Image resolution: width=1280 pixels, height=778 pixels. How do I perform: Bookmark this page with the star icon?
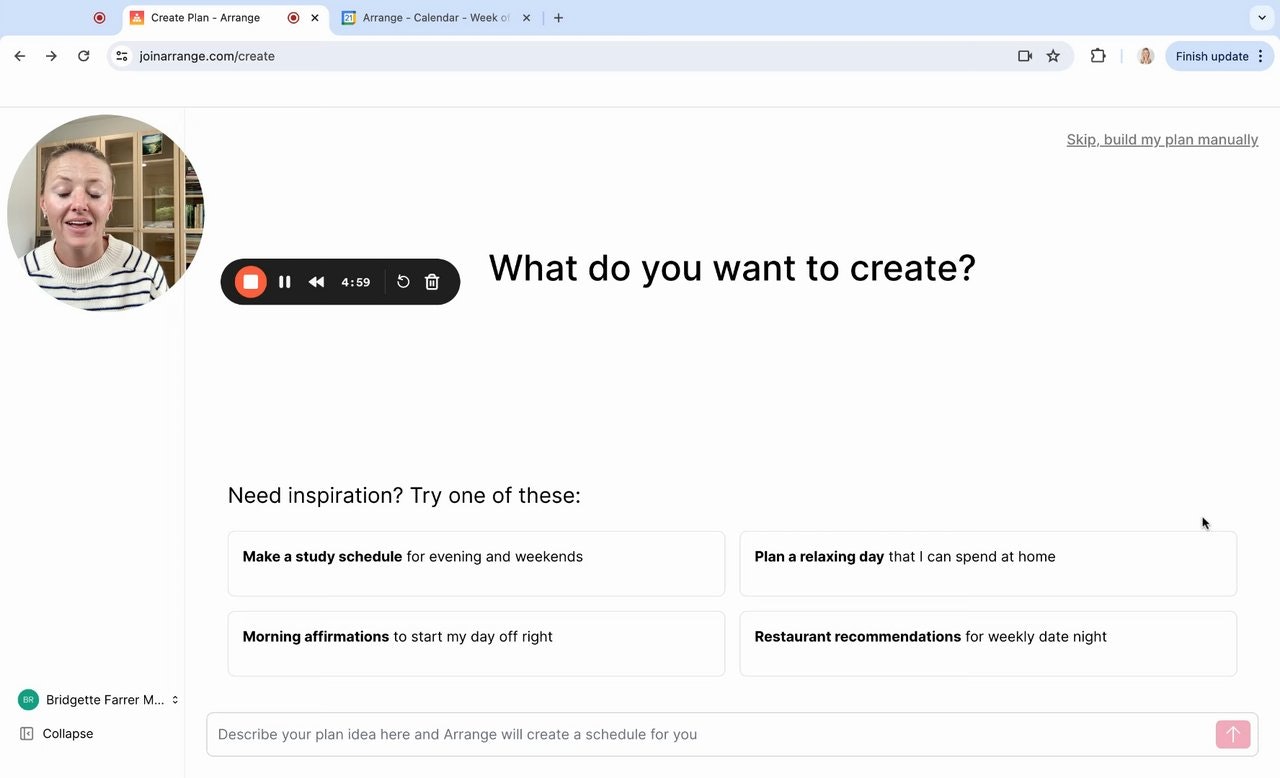pyautogui.click(x=1053, y=56)
